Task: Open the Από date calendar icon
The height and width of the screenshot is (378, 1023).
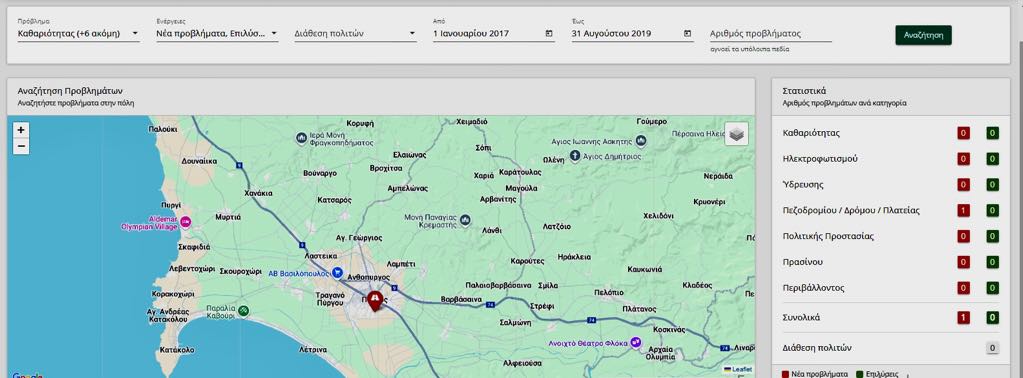Action: [x=549, y=33]
